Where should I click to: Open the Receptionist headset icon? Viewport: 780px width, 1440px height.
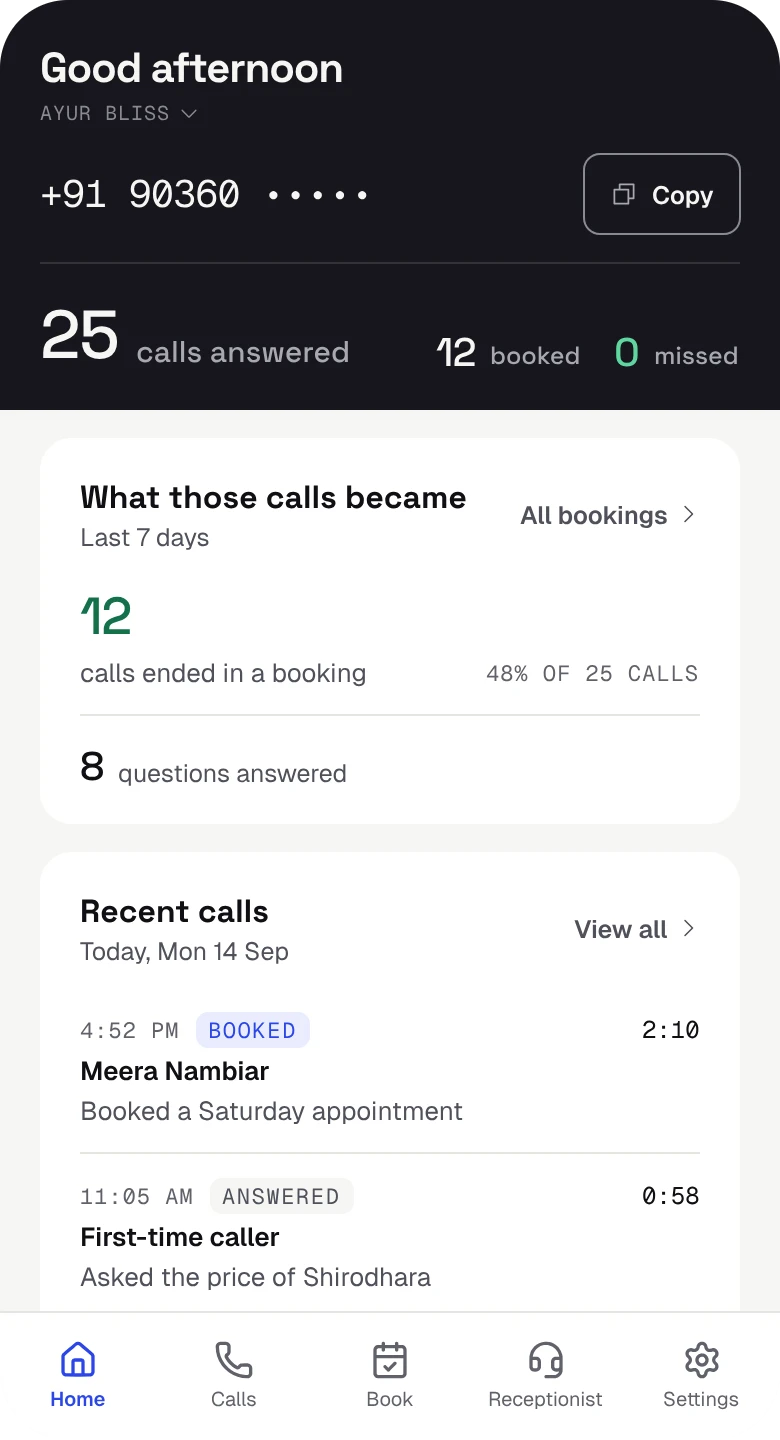click(x=546, y=1360)
